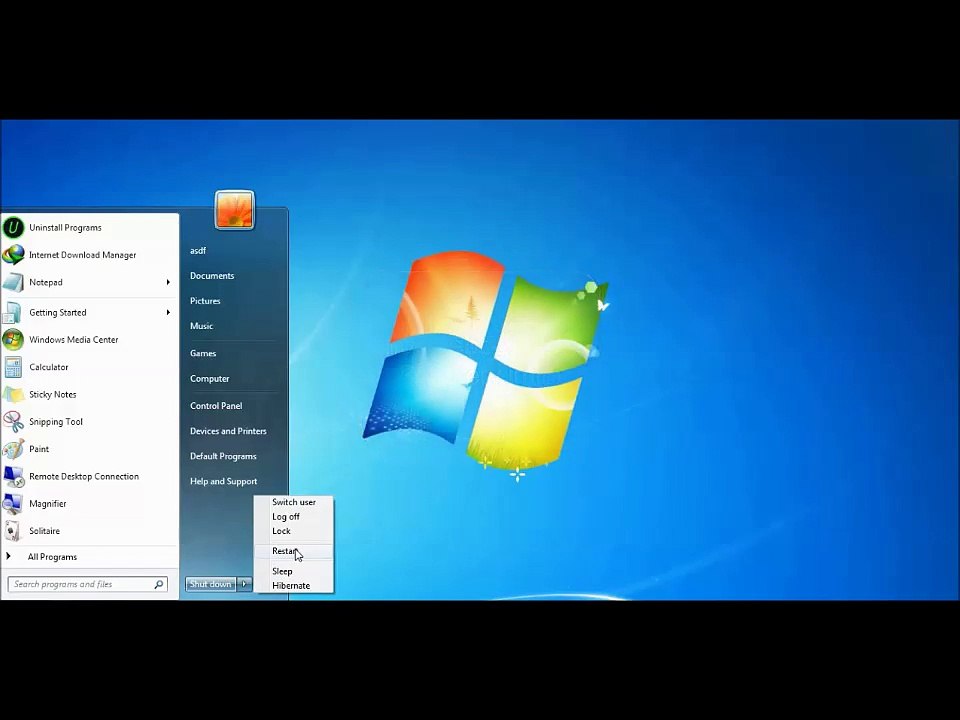This screenshot has width=960, height=720.
Task: Click the Calculator label text
Action: (49, 367)
